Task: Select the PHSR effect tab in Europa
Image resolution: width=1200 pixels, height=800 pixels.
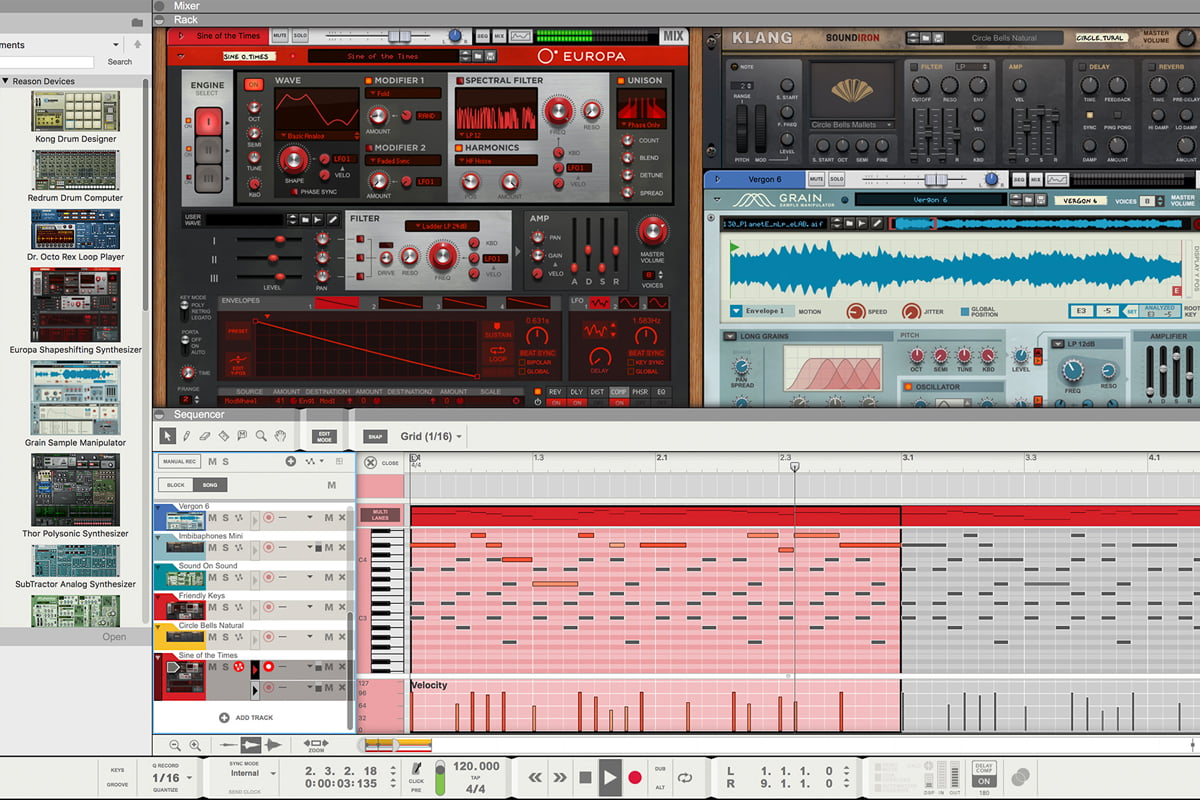Action: pos(640,391)
